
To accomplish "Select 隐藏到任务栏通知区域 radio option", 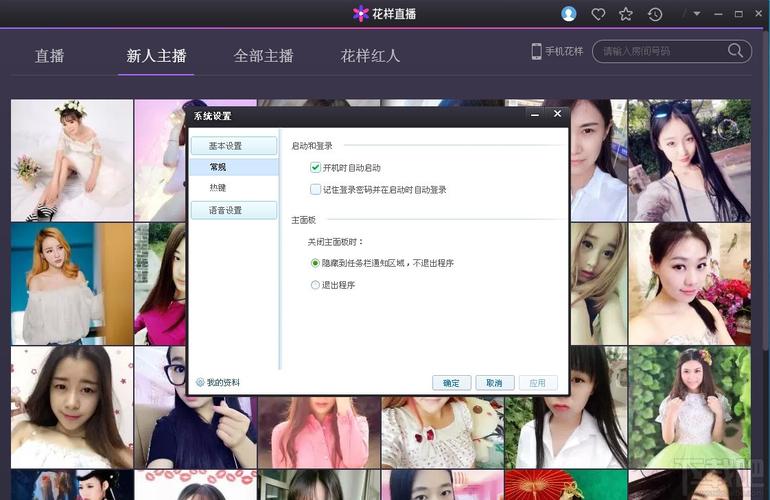I will (x=315, y=263).
